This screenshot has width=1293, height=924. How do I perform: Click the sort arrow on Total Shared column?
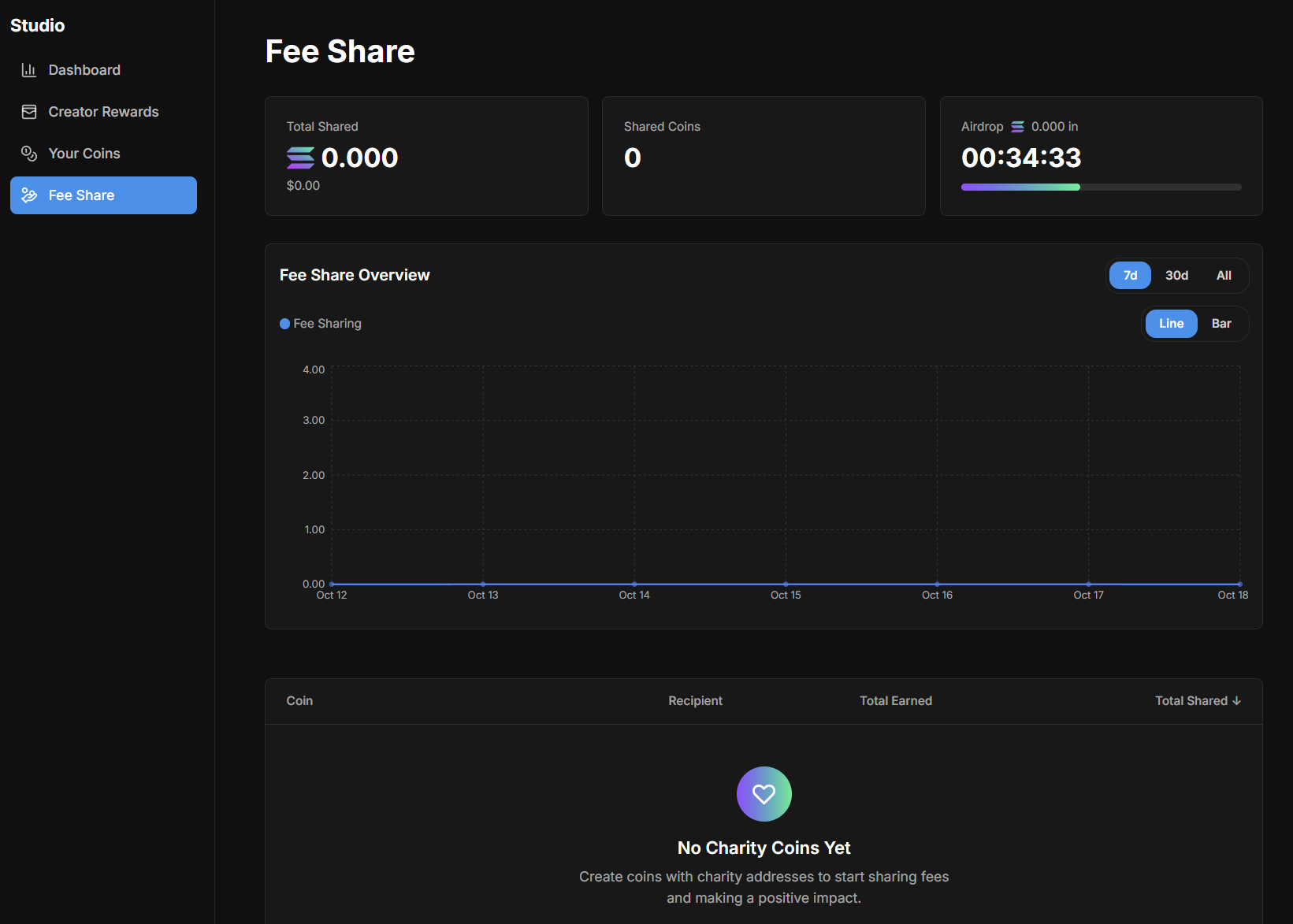pyautogui.click(x=1236, y=700)
